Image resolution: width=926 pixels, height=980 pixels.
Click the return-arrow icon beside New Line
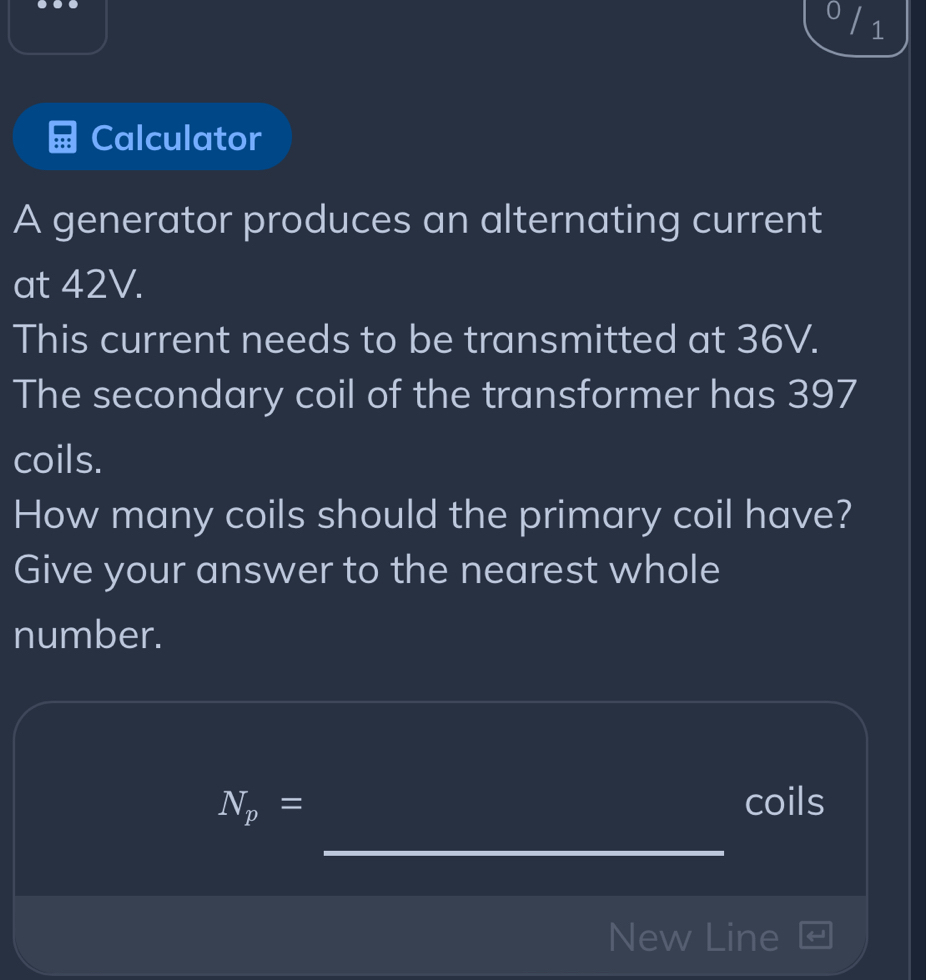(815, 936)
